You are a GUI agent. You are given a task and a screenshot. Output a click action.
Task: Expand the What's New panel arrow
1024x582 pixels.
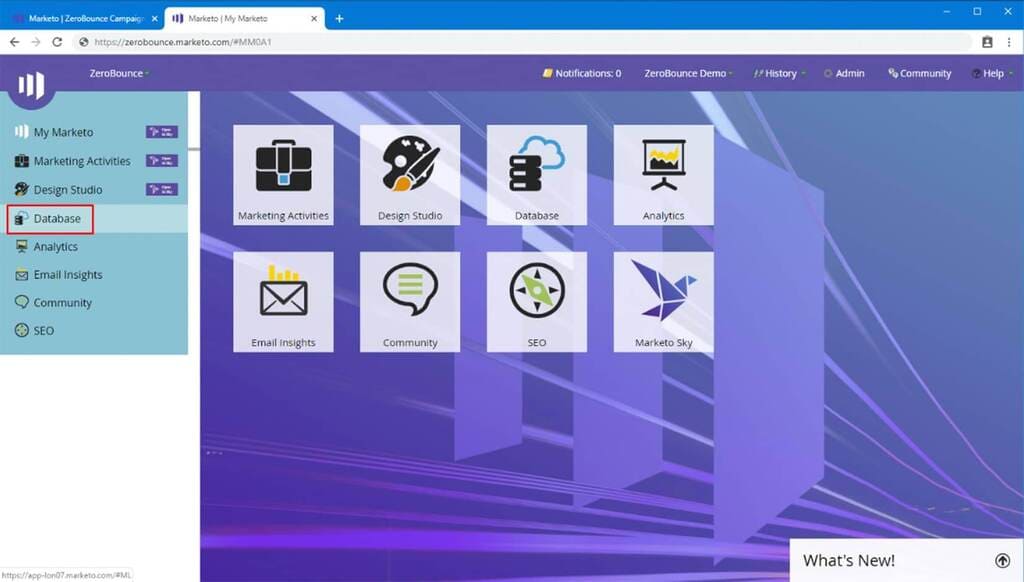1002,560
